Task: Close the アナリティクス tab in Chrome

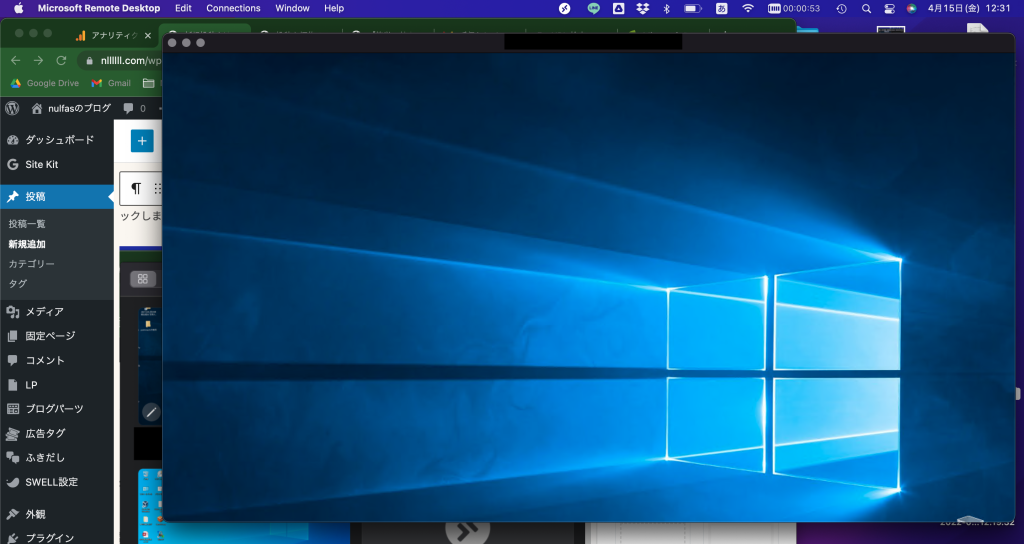Action: (148, 35)
